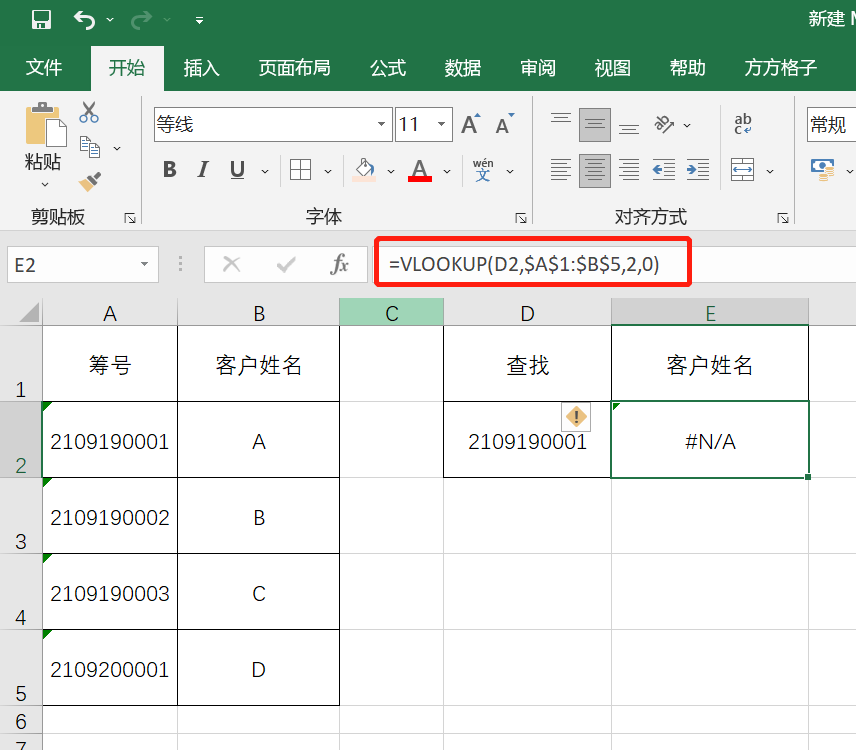Toggle Bold formatting
856x750 pixels.
pos(169,169)
